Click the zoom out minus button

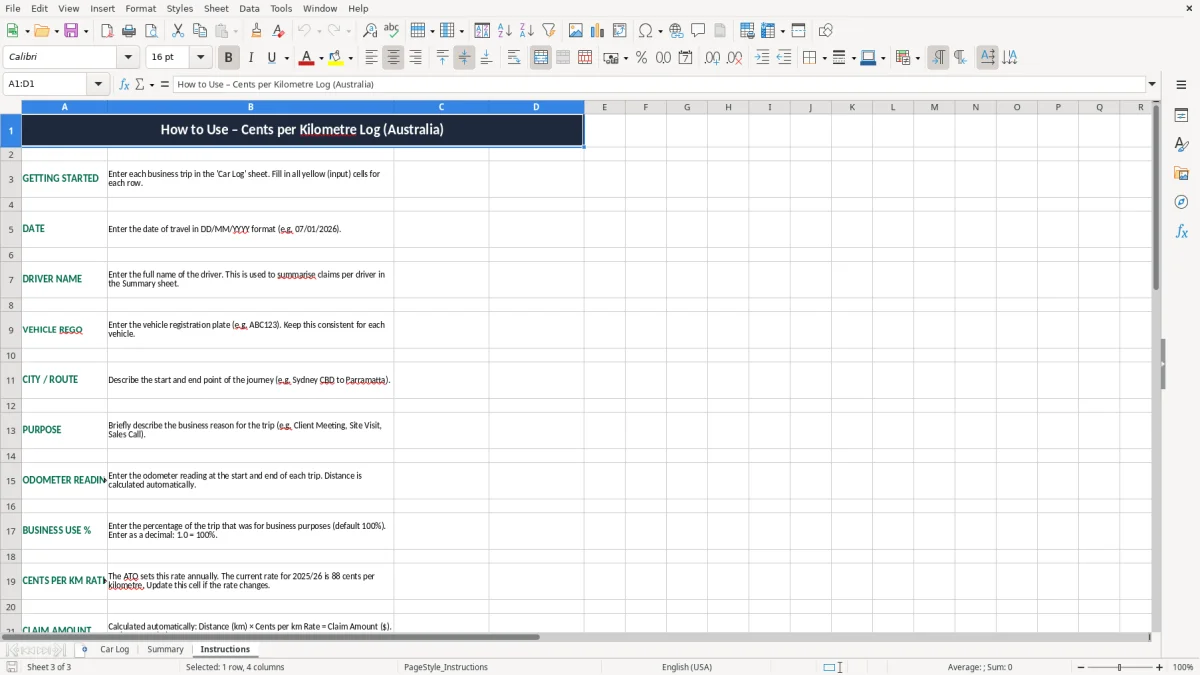(x=1081, y=667)
